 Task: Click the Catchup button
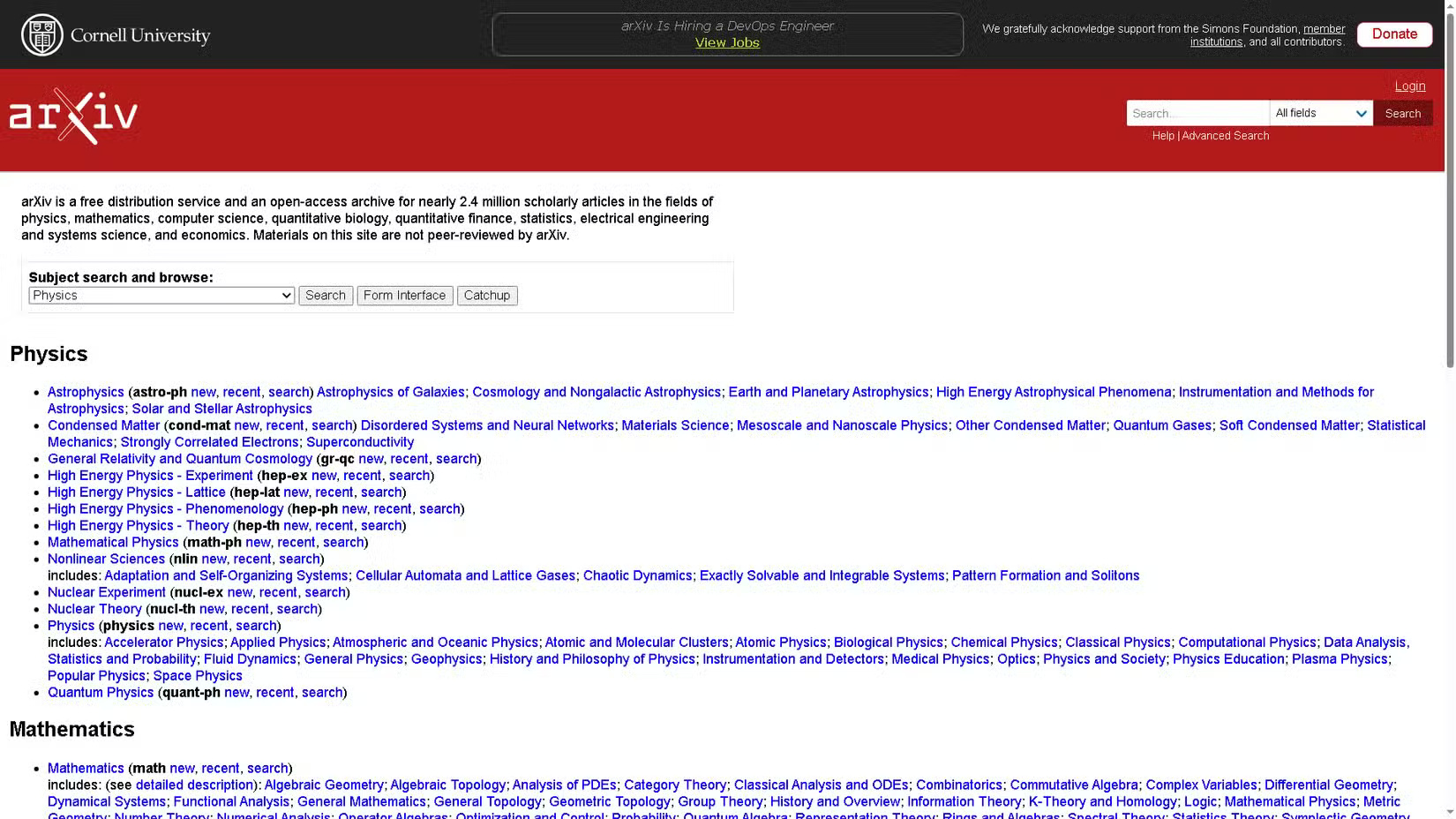(486, 295)
